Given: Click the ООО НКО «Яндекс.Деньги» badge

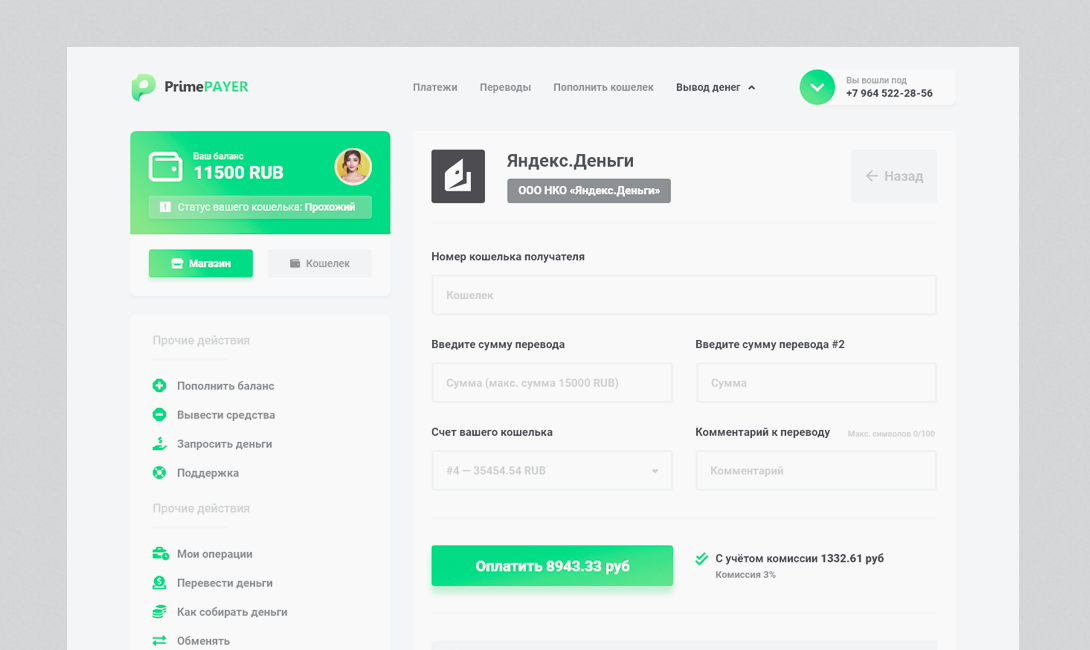Looking at the screenshot, I should pyautogui.click(x=589, y=190).
